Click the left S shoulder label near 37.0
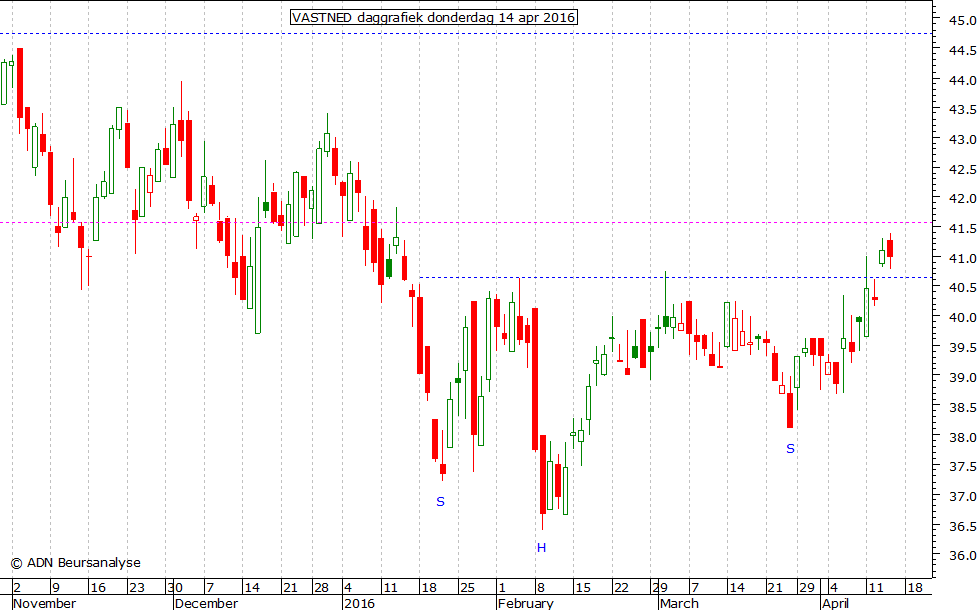 click(x=441, y=501)
